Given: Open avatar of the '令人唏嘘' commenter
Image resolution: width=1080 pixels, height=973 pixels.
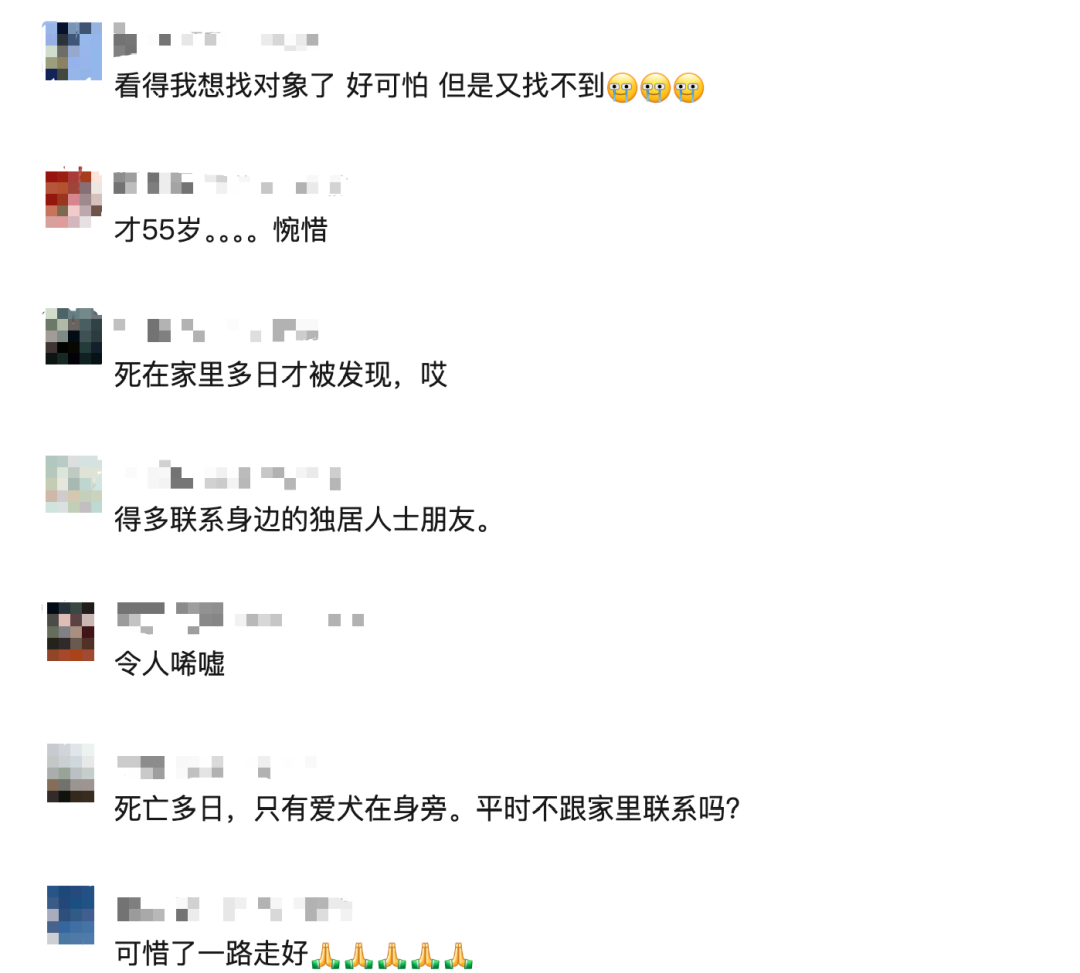Looking at the screenshot, I should tap(70, 631).
